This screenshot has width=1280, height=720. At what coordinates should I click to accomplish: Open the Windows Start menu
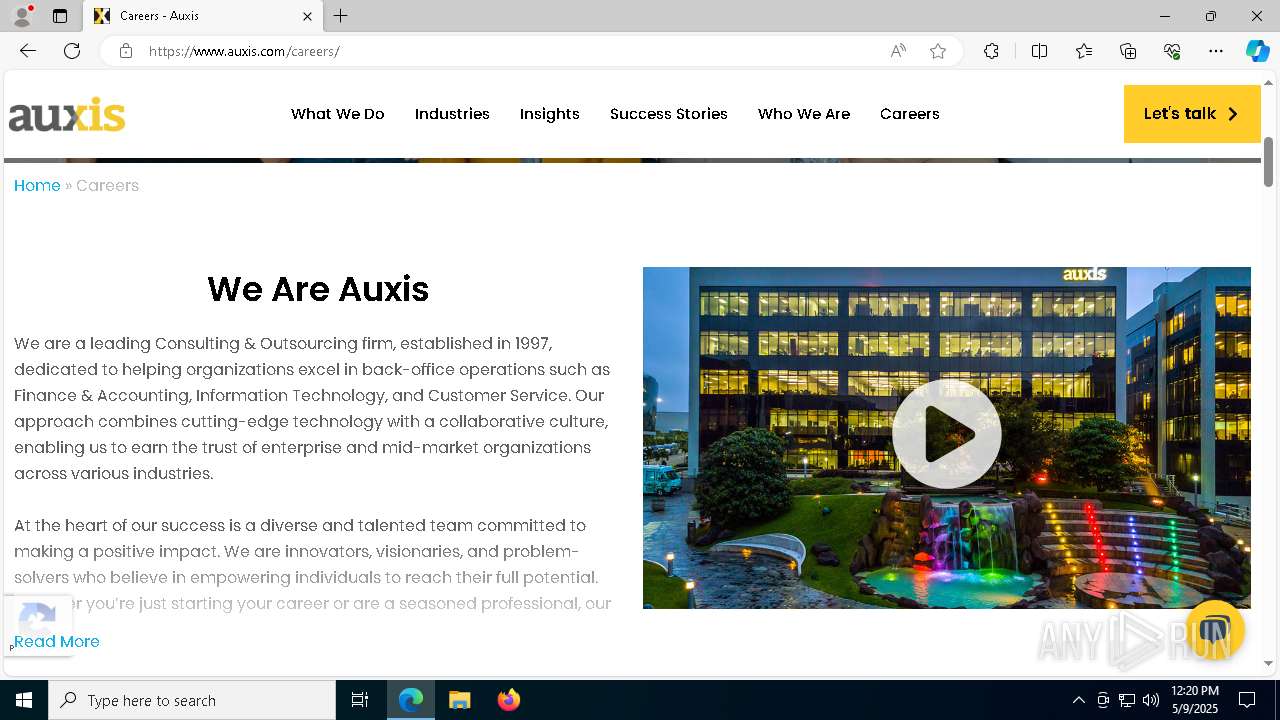24,700
